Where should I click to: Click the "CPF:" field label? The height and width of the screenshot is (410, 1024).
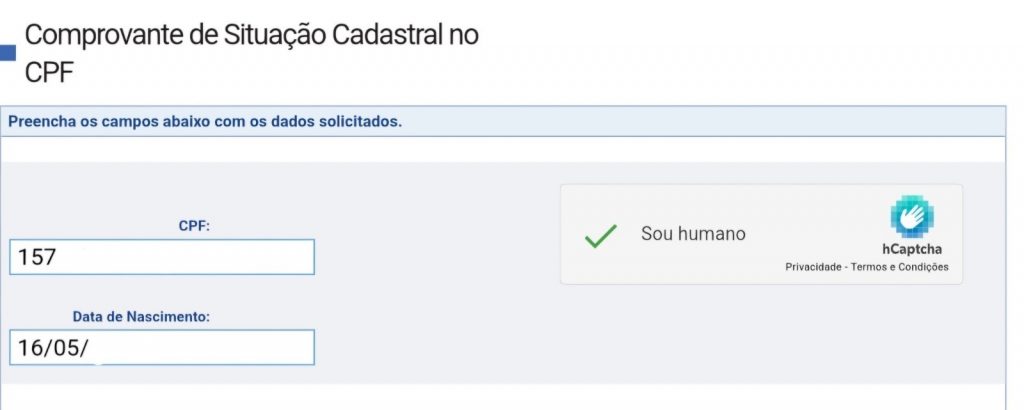click(x=193, y=226)
